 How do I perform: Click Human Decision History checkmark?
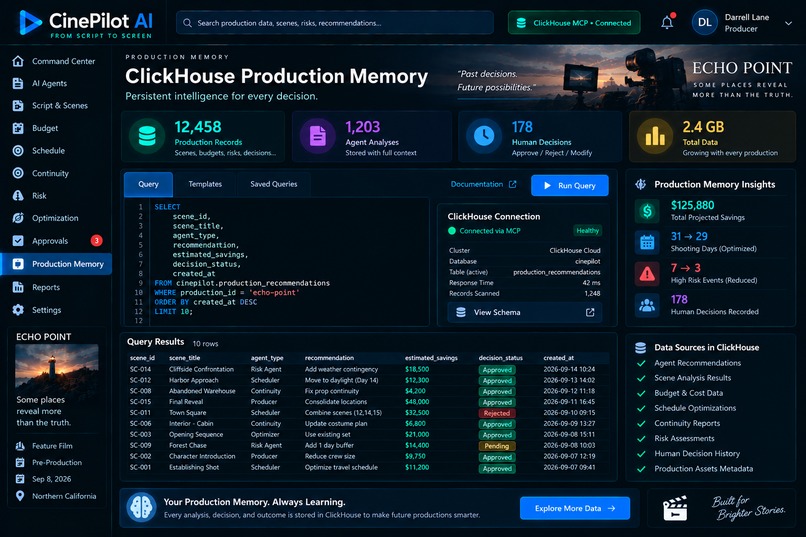(x=641, y=454)
